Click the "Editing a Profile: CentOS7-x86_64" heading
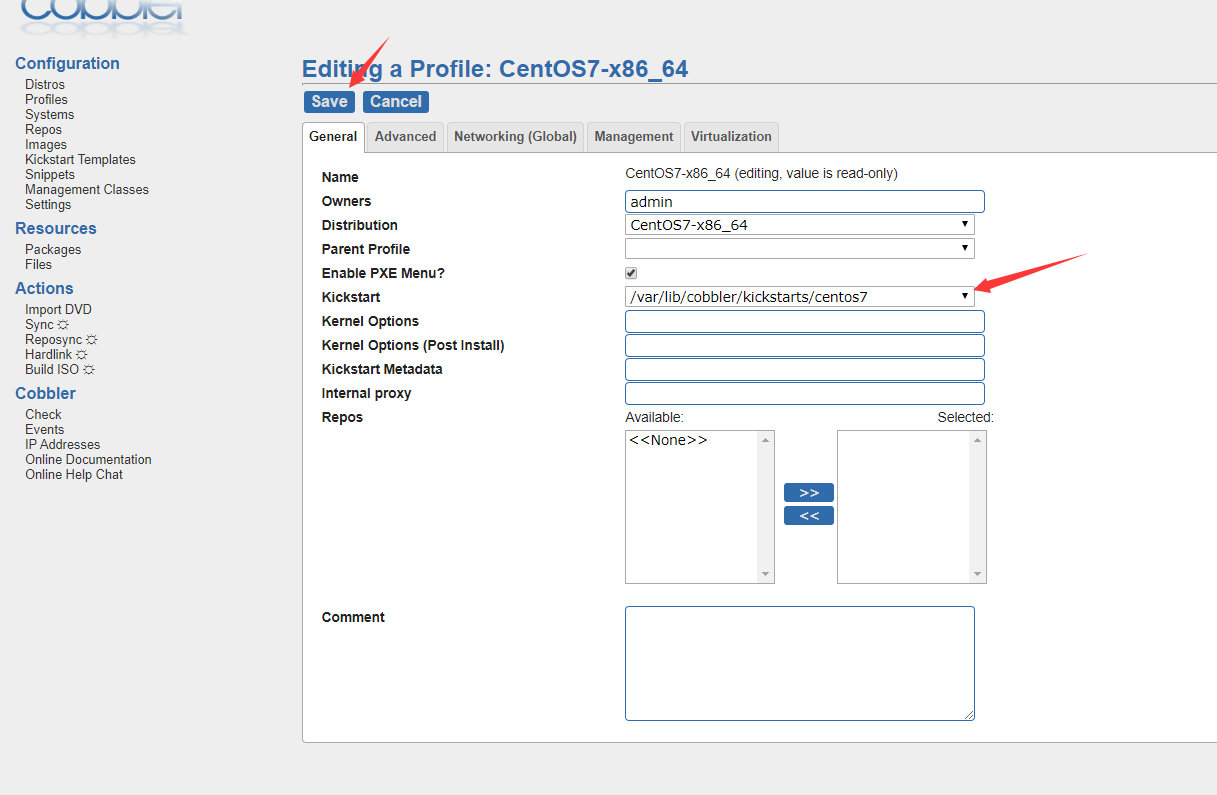 (495, 69)
